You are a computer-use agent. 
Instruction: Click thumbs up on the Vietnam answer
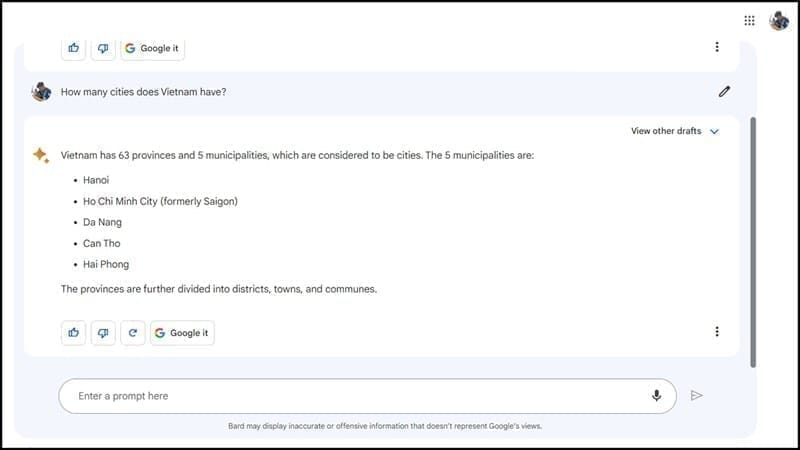click(x=74, y=333)
